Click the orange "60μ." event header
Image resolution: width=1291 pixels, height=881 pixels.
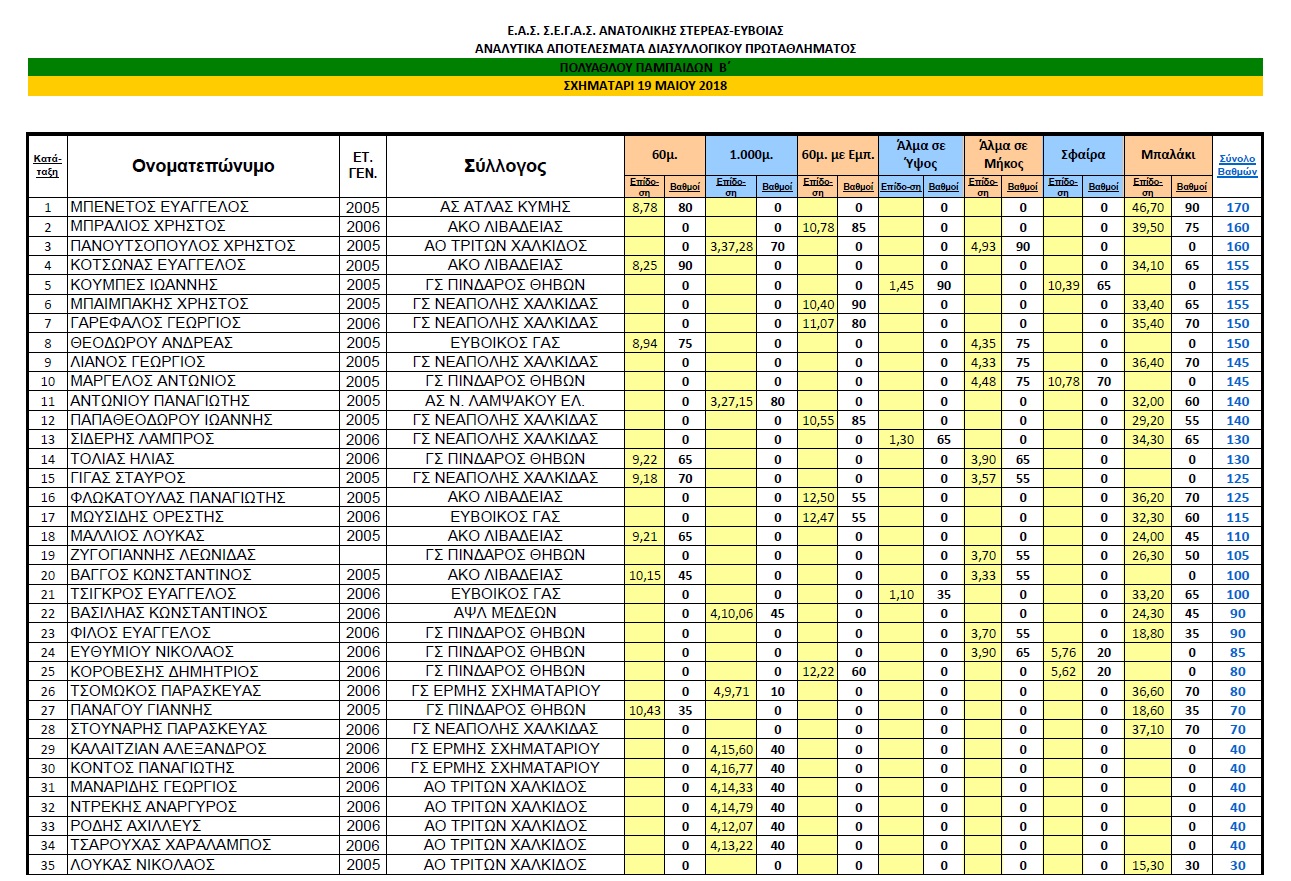tap(665, 155)
